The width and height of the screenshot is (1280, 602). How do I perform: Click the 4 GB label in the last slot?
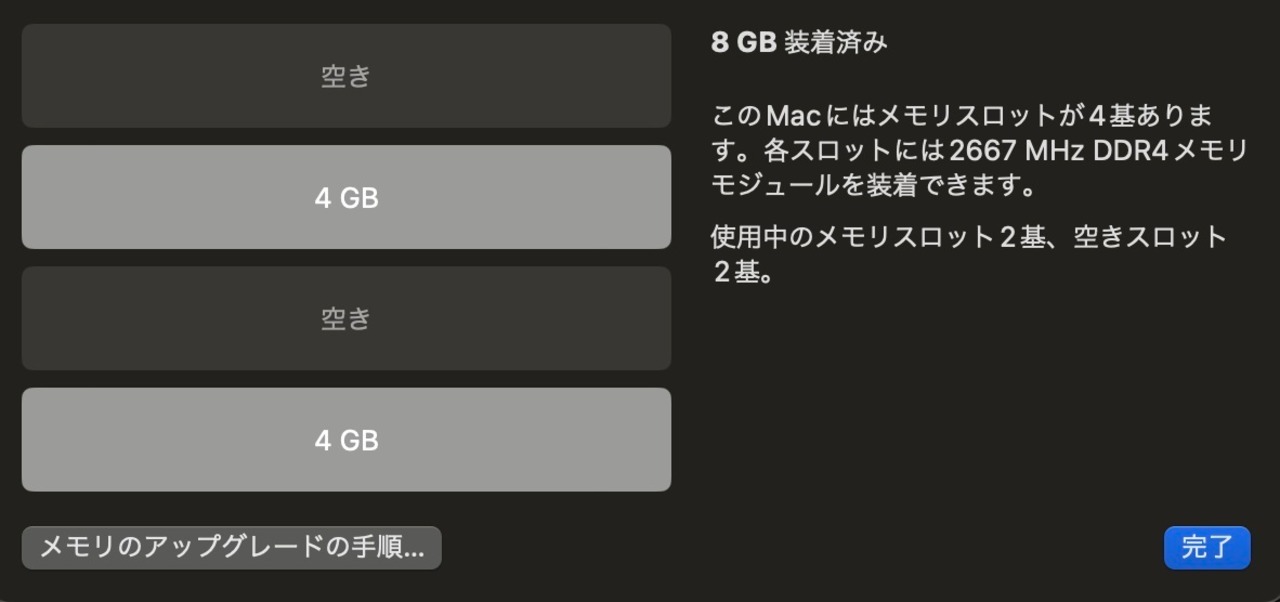click(x=346, y=440)
